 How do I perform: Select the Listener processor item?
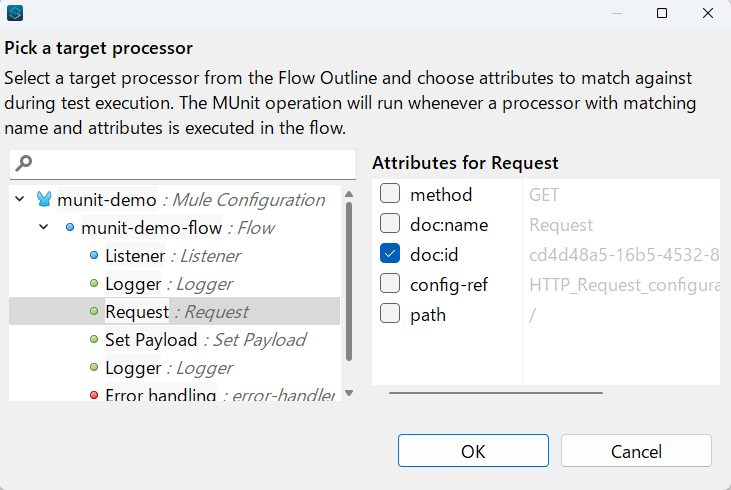click(x=135, y=256)
